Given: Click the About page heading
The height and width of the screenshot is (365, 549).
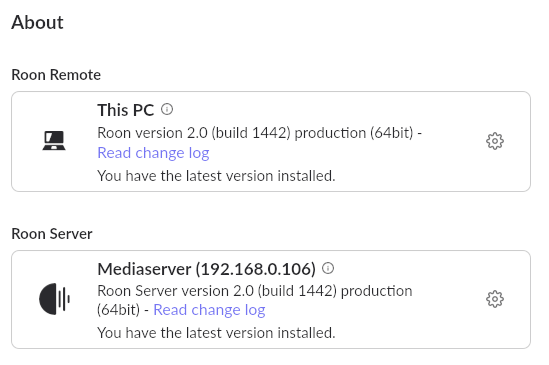Looking at the screenshot, I should (37, 22).
